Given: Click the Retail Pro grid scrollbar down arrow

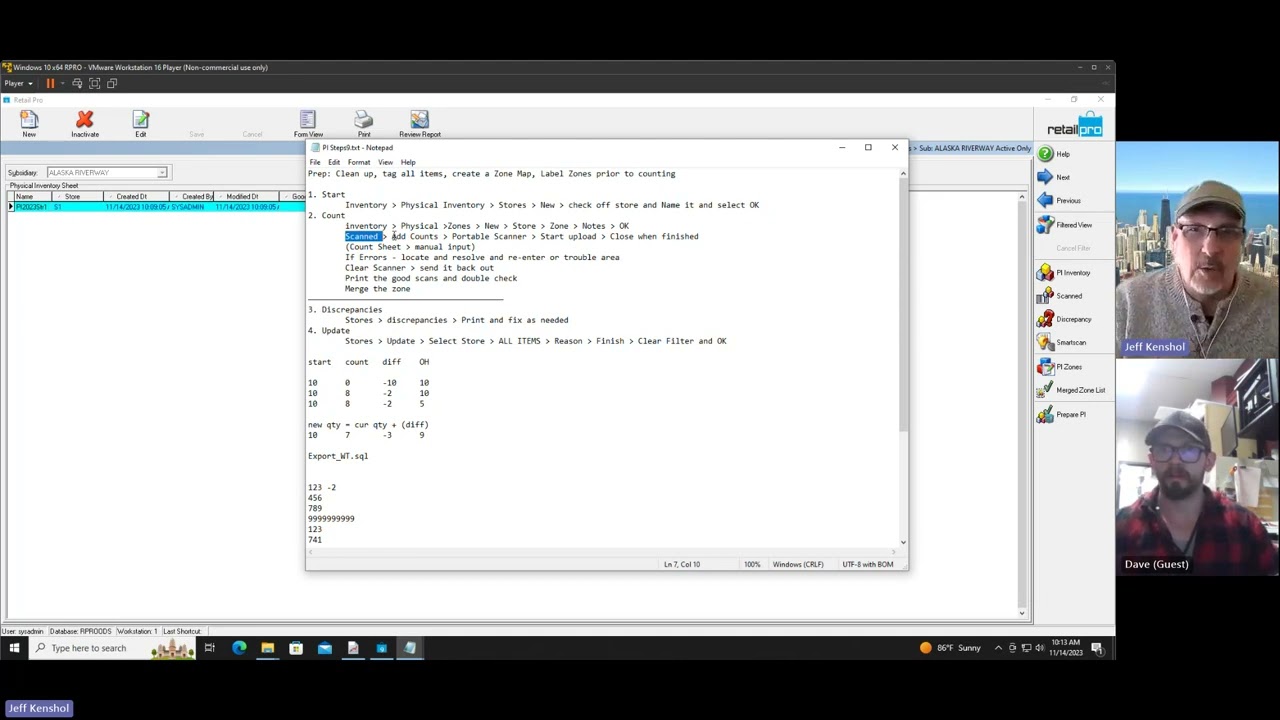Looking at the screenshot, I should coord(1021,613).
